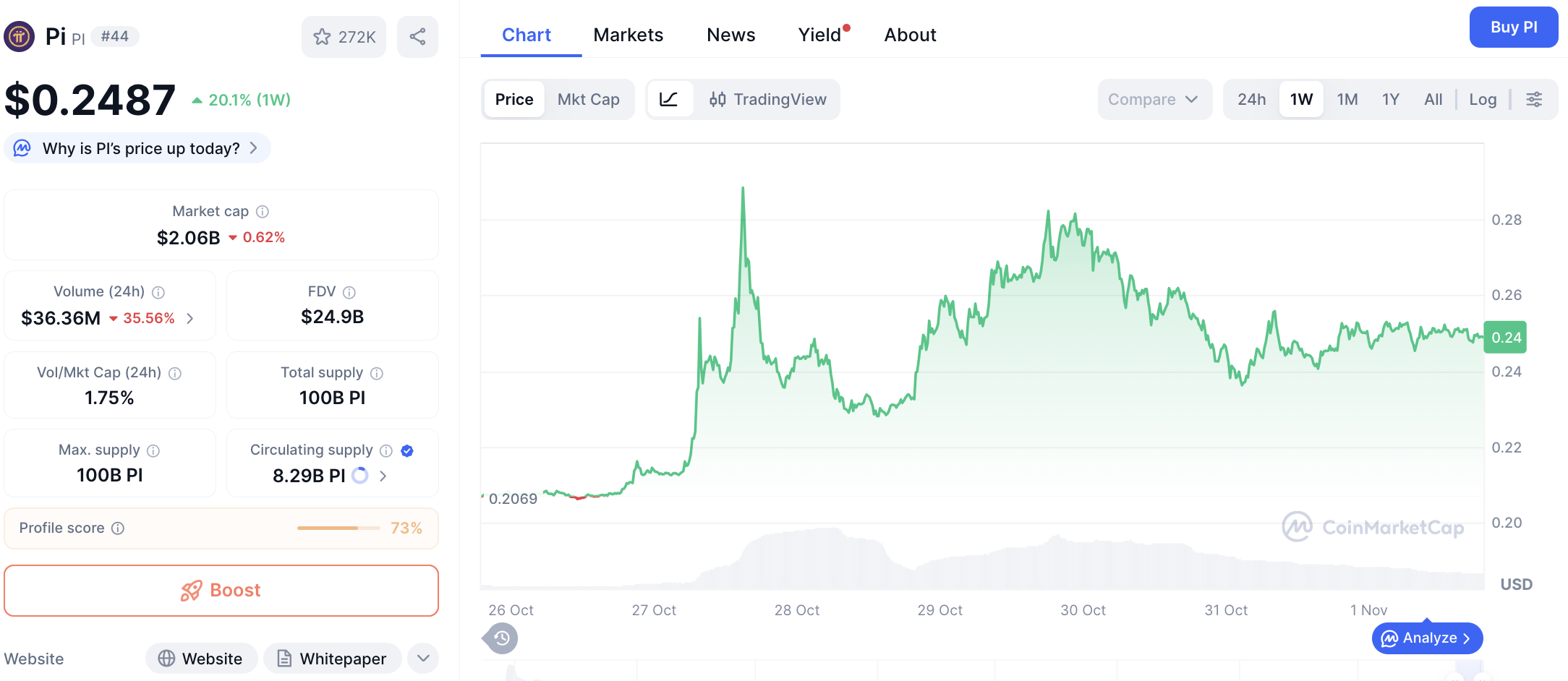Expand additional website links chevron
Screen dimensions: 1568x681
coord(422,659)
